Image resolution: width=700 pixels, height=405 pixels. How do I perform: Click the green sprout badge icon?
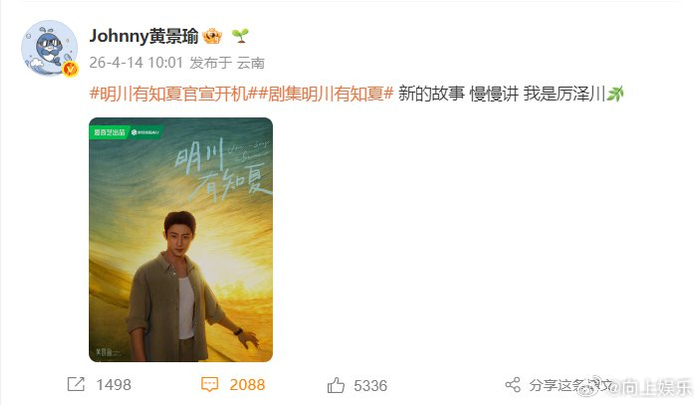240,36
